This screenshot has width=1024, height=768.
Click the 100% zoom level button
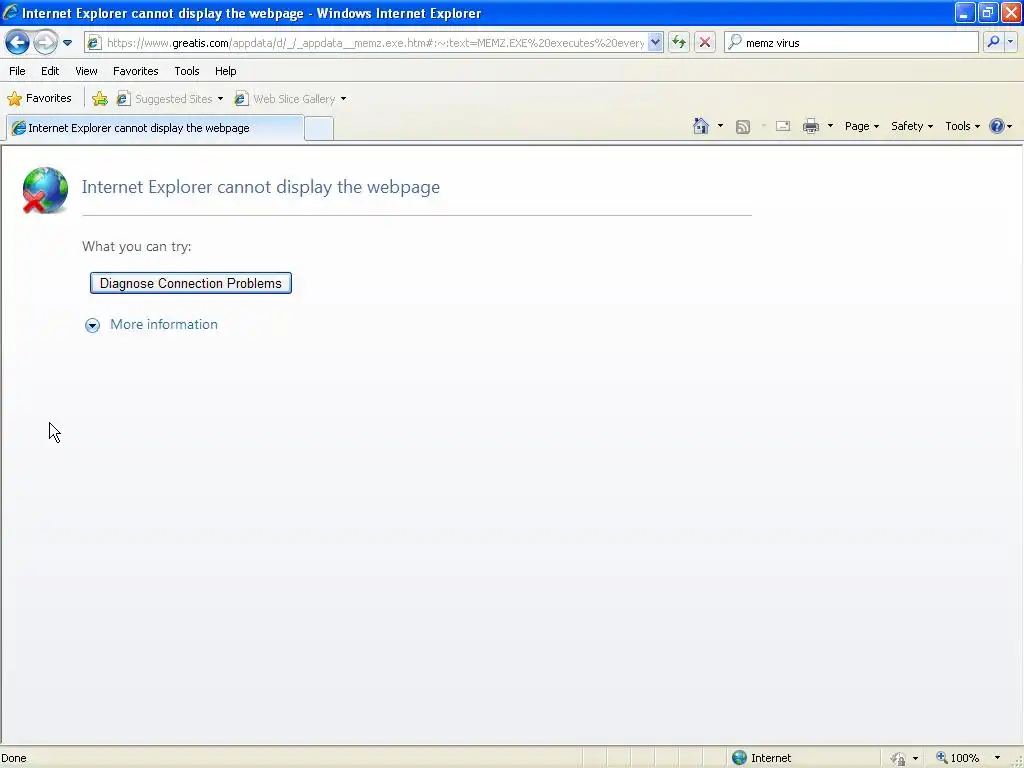click(957, 758)
